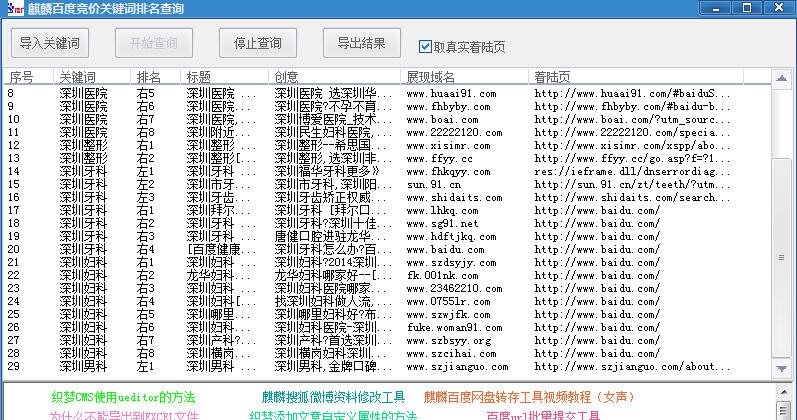This screenshot has width=797, height=420.
Task: Click the results list scrollbar thumb
Action: click(781, 257)
